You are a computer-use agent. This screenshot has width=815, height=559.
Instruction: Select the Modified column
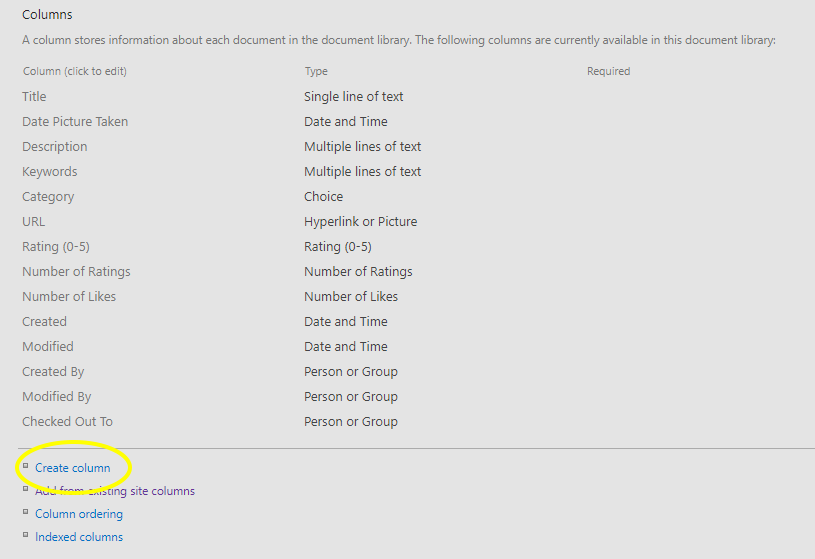coord(48,347)
